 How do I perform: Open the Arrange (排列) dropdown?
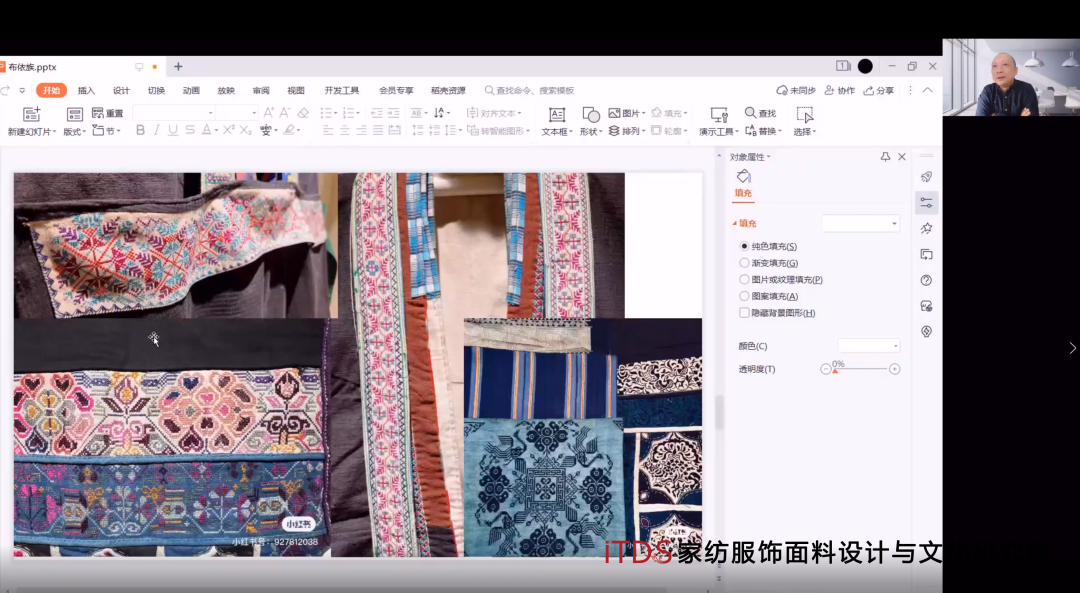coord(627,131)
